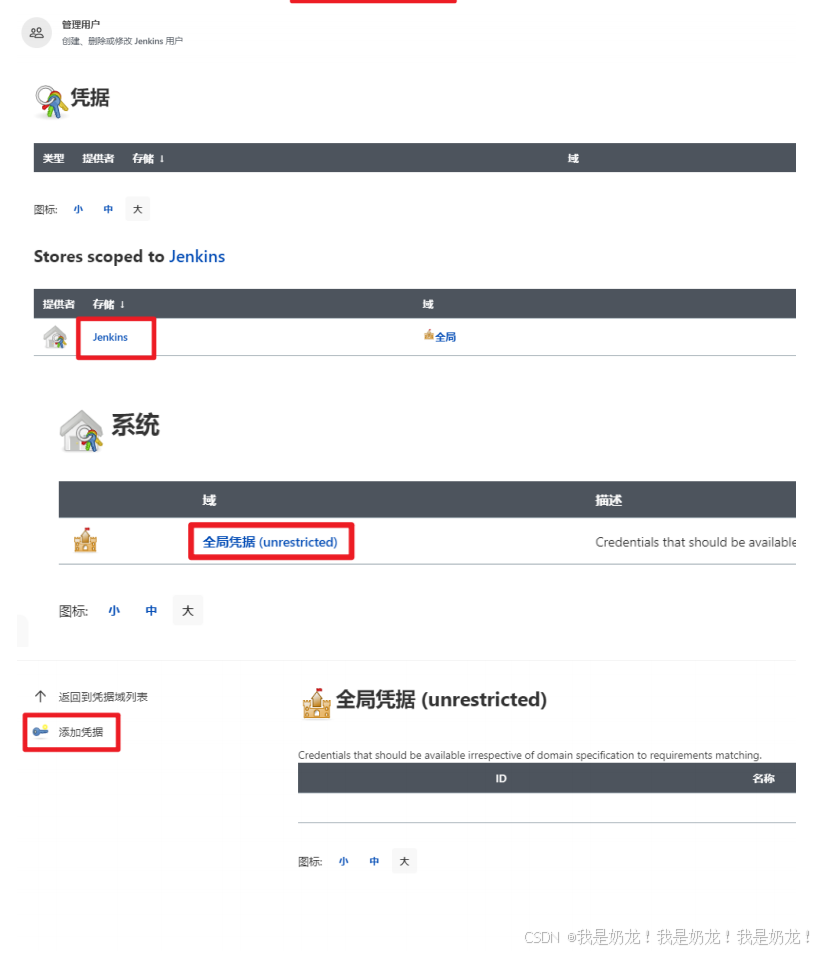Click the system house icon beside 系统
This screenshot has height=953, width=828.
[x=81, y=431]
